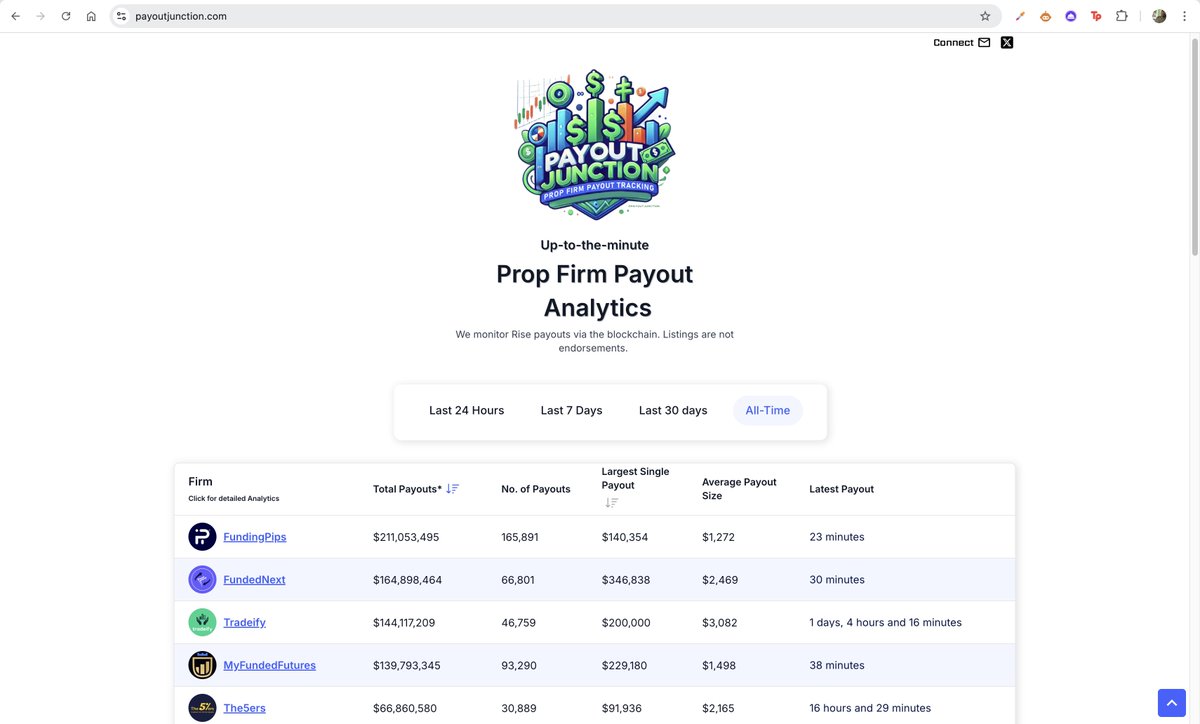This screenshot has width=1200, height=724.
Task: Click the Connect label at top
Action: [x=953, y=43]
